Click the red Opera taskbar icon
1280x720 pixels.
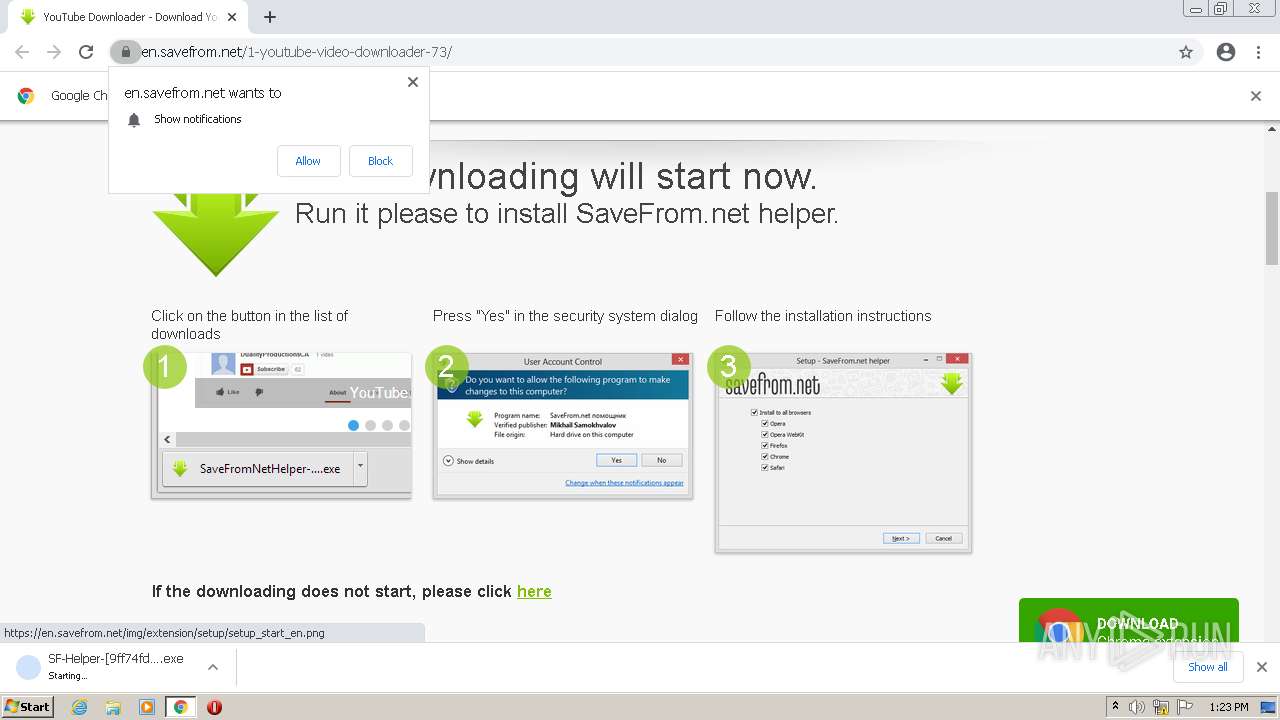[x=214, y=706]
